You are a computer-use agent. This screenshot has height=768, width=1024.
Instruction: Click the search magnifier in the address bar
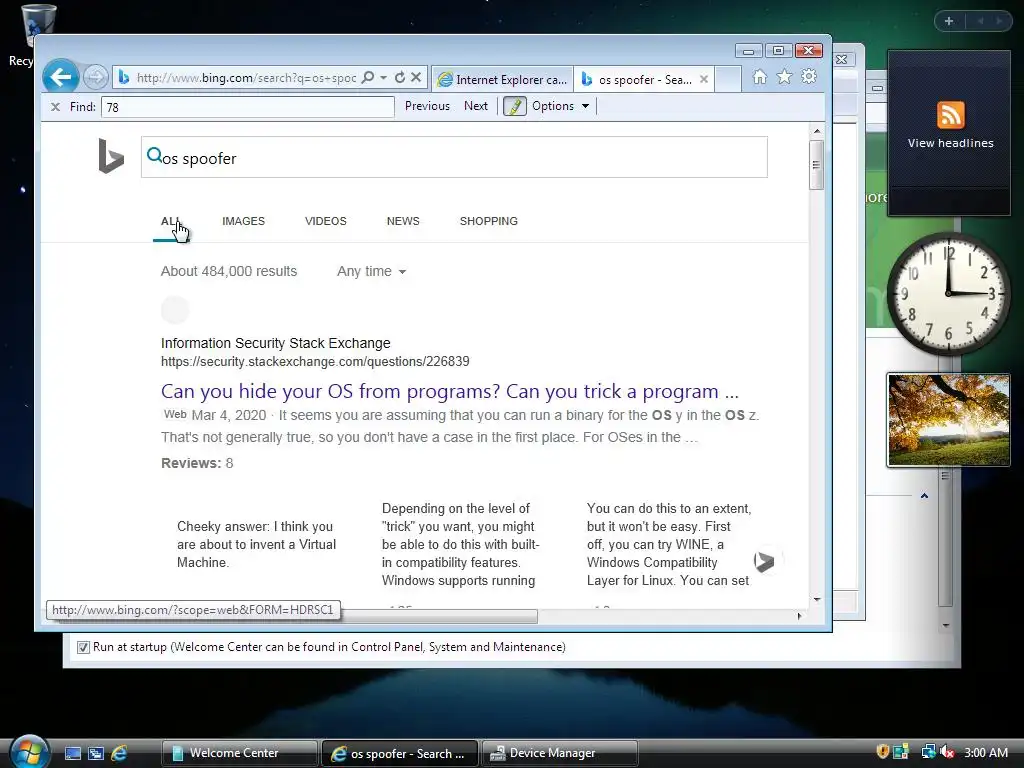[x=368, y=77]
